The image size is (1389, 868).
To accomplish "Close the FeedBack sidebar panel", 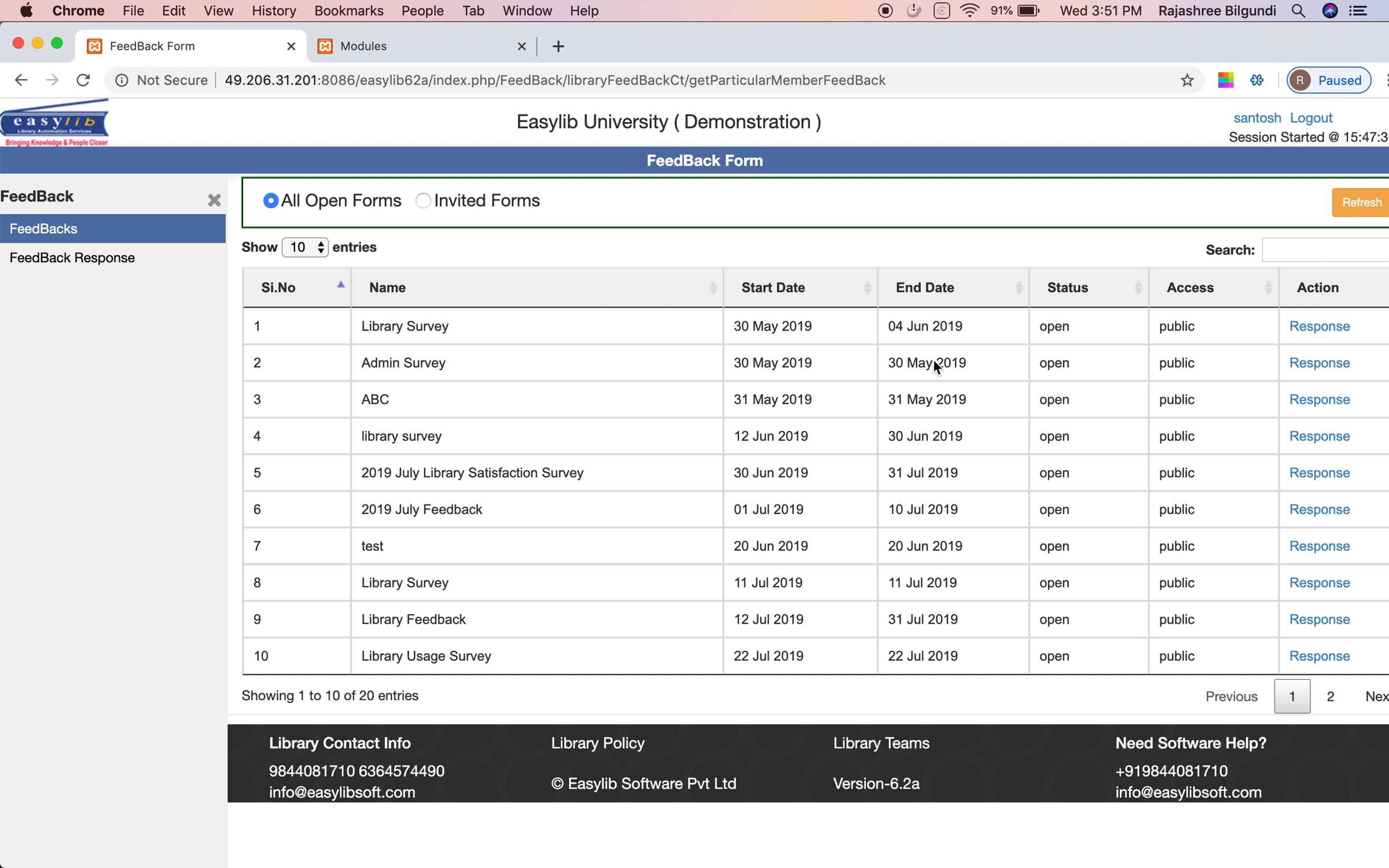I will point(214,200).
